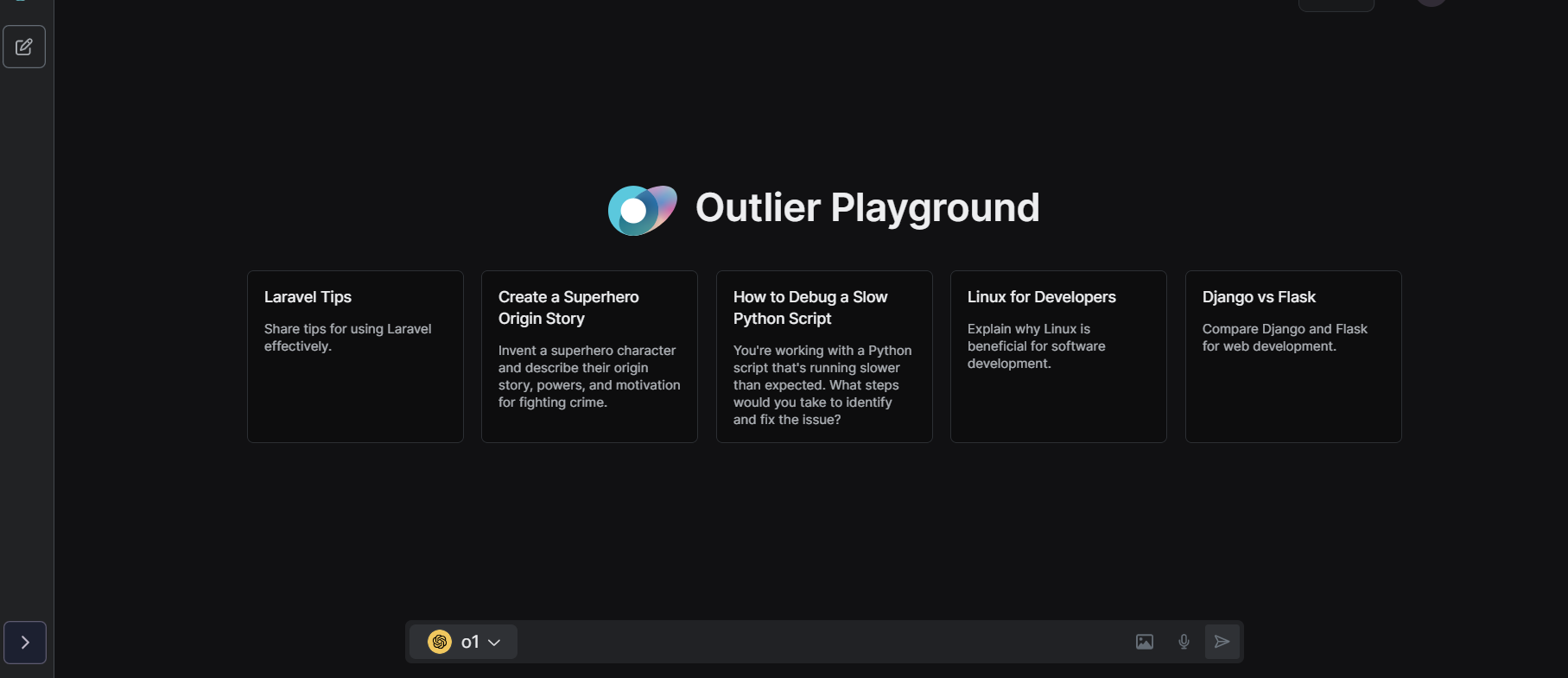The image size is (1568, 678).
Task: Click the Outlier Playground heading text
Action: (x=867, y=208)
